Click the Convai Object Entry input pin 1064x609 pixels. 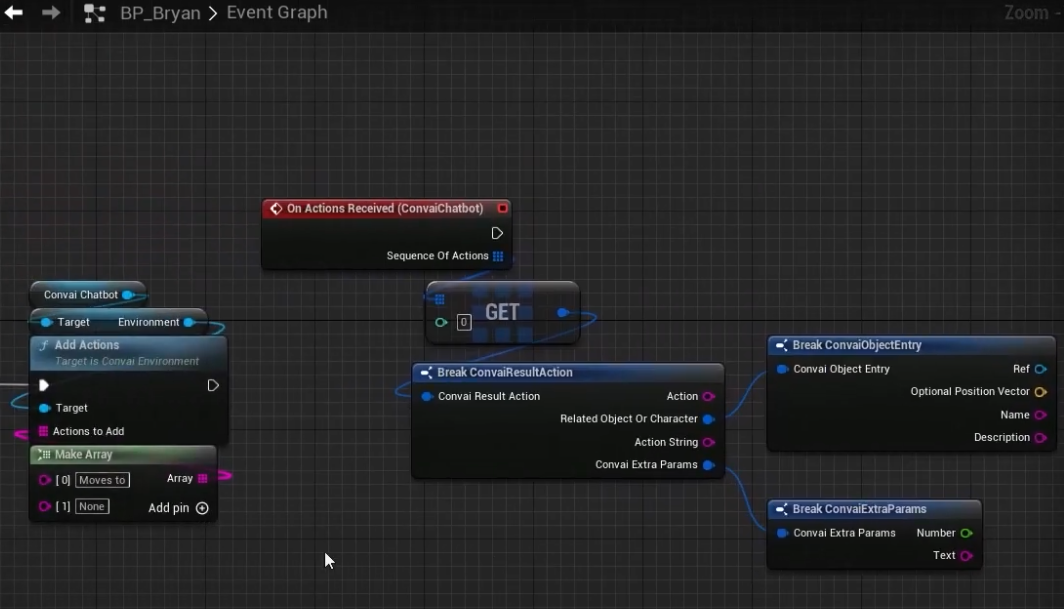[x=782, y=369]
